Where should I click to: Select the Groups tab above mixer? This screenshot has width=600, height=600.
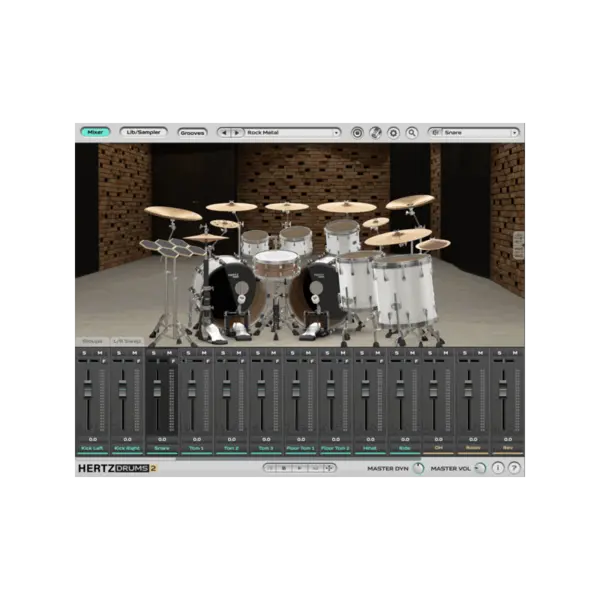93,341
